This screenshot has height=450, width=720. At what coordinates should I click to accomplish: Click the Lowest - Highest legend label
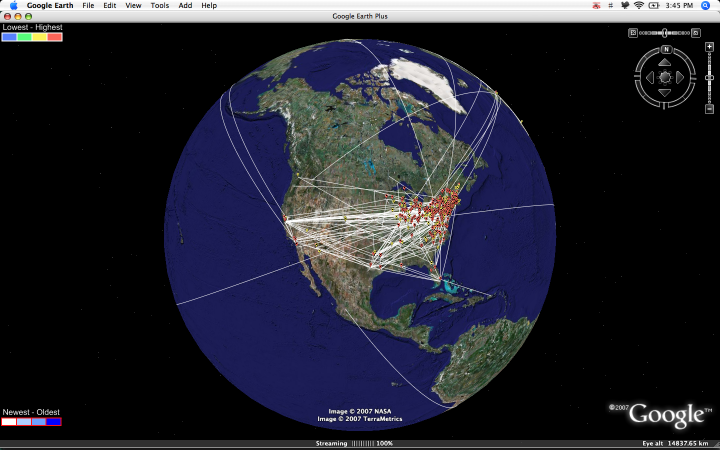(x=32, y=28)
